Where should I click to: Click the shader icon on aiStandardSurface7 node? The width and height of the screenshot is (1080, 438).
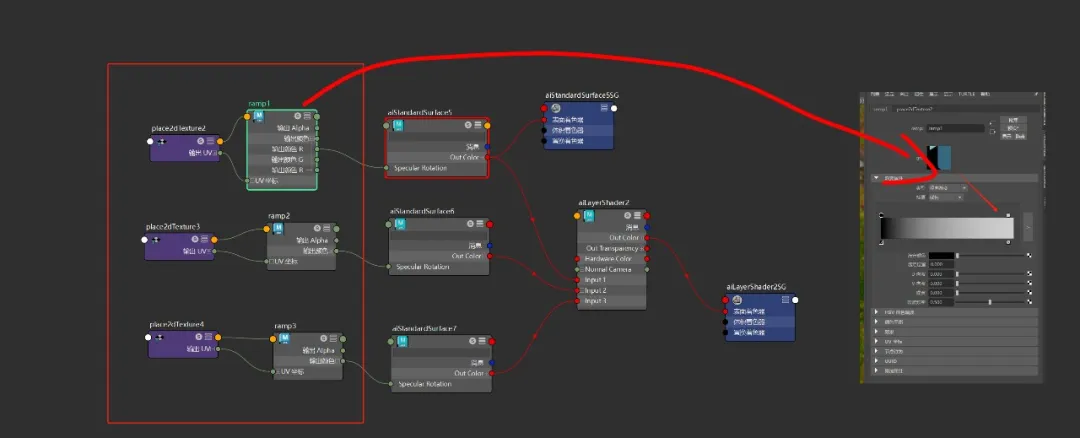pyautogui.click(x=403, y=341)
